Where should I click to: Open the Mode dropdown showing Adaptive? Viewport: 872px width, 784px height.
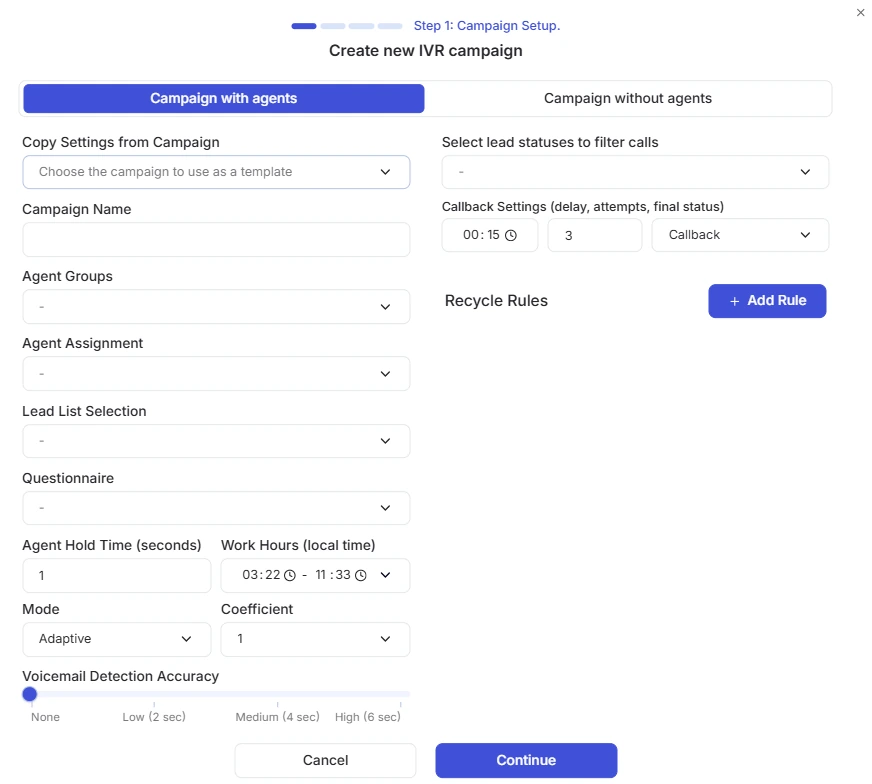click(x=117, y=639)
